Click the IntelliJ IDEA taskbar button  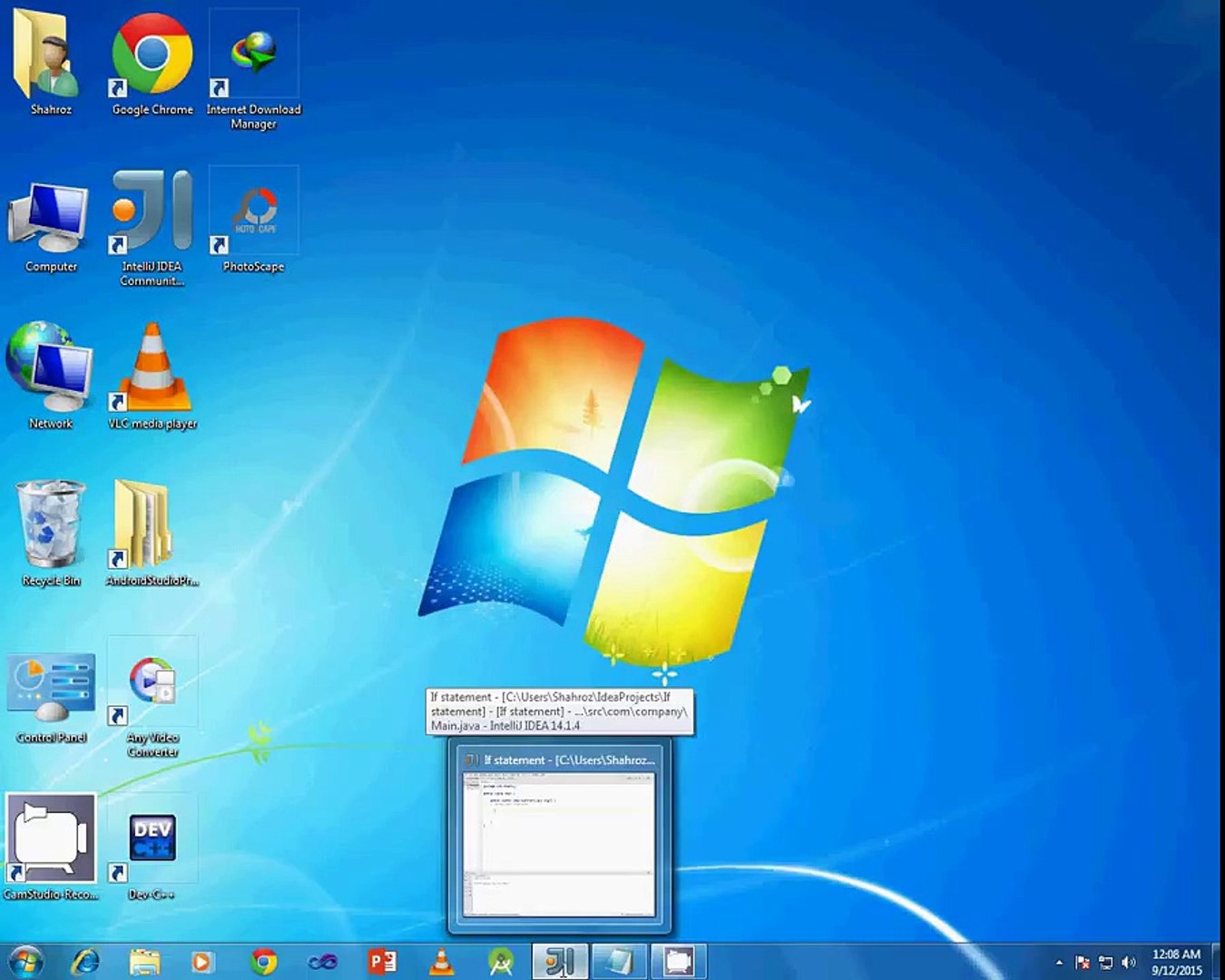click(x=559, y=961)
